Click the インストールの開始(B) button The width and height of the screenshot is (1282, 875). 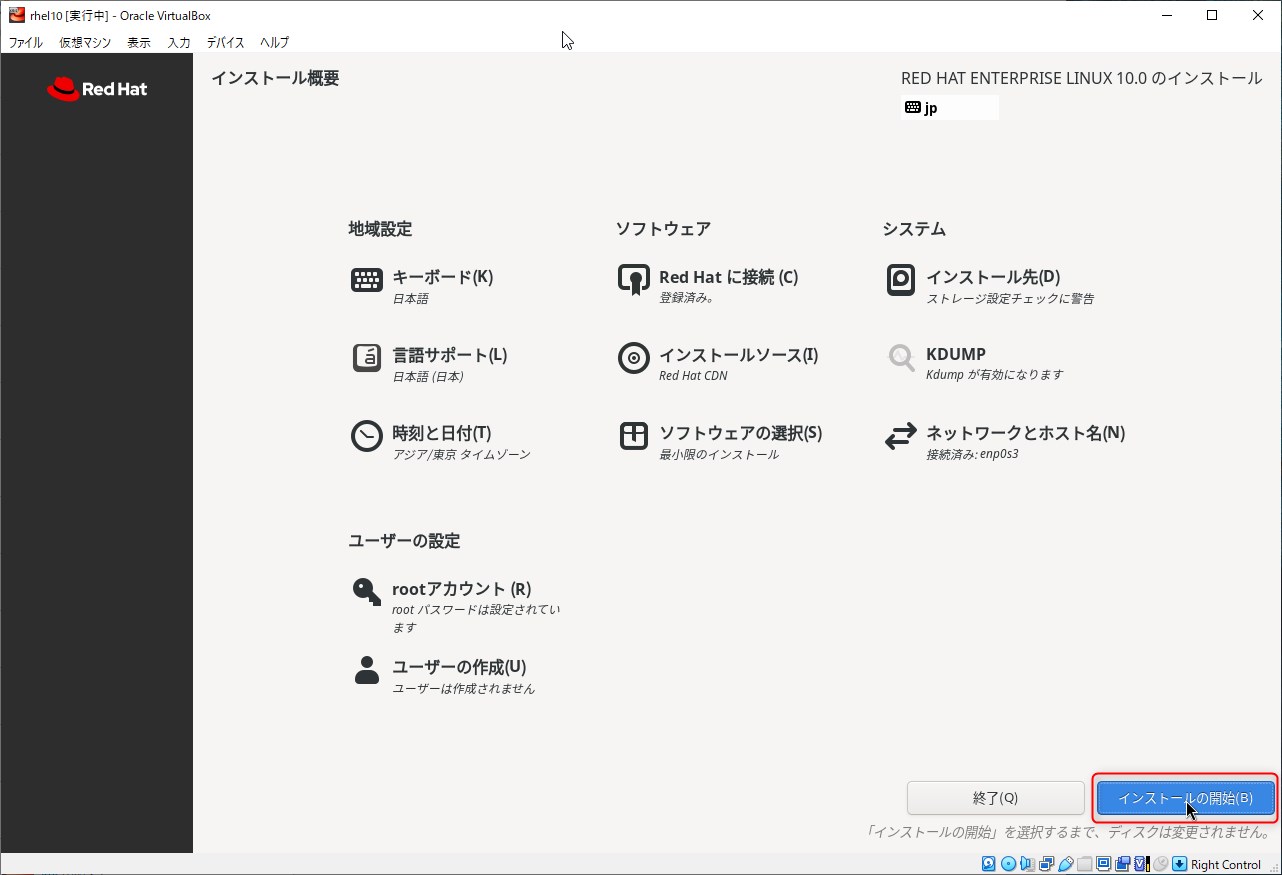(x=1185, y=798)
